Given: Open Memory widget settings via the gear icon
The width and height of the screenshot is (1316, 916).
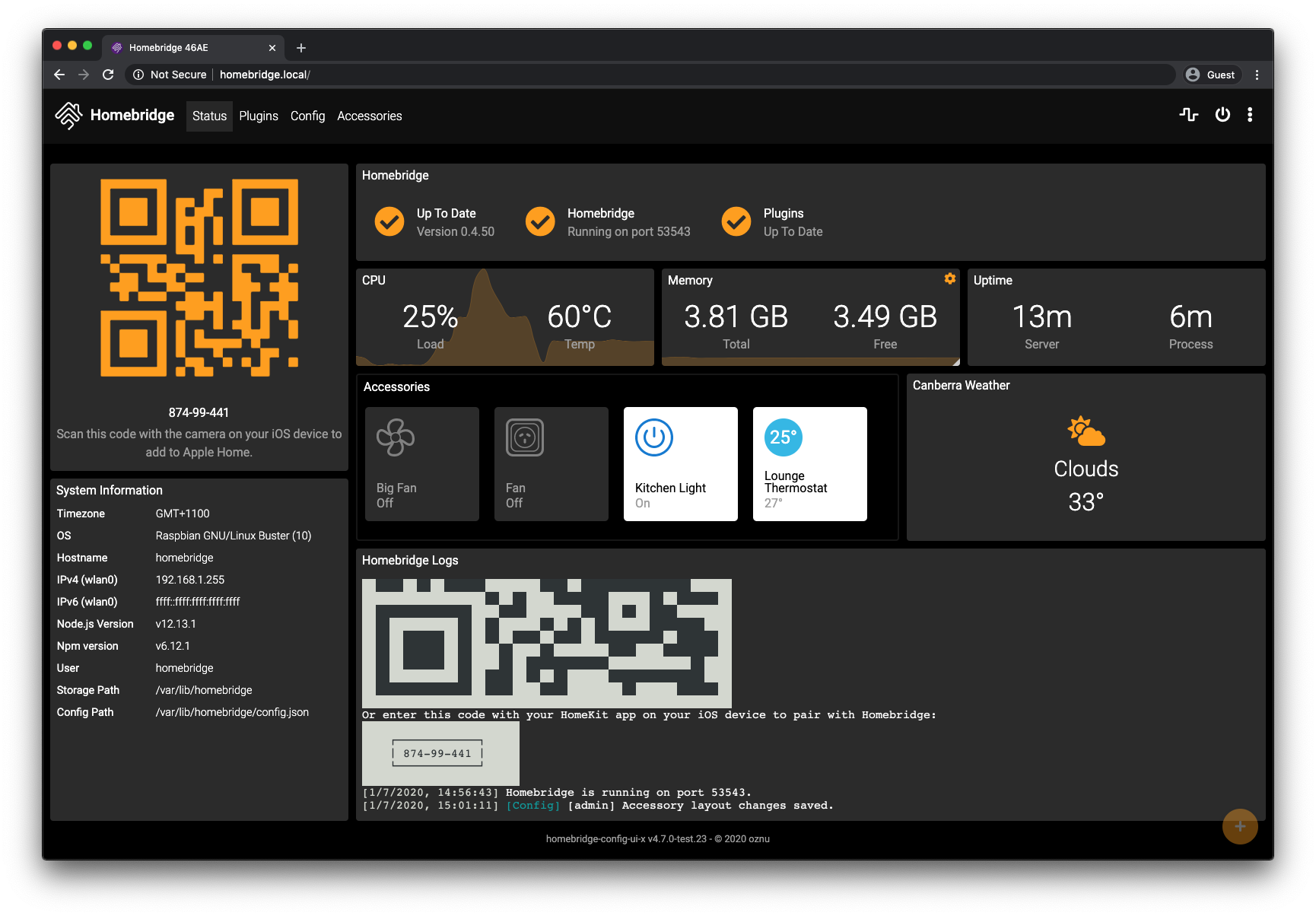Looking at the screenshot, I should click(x=949, y=278).
